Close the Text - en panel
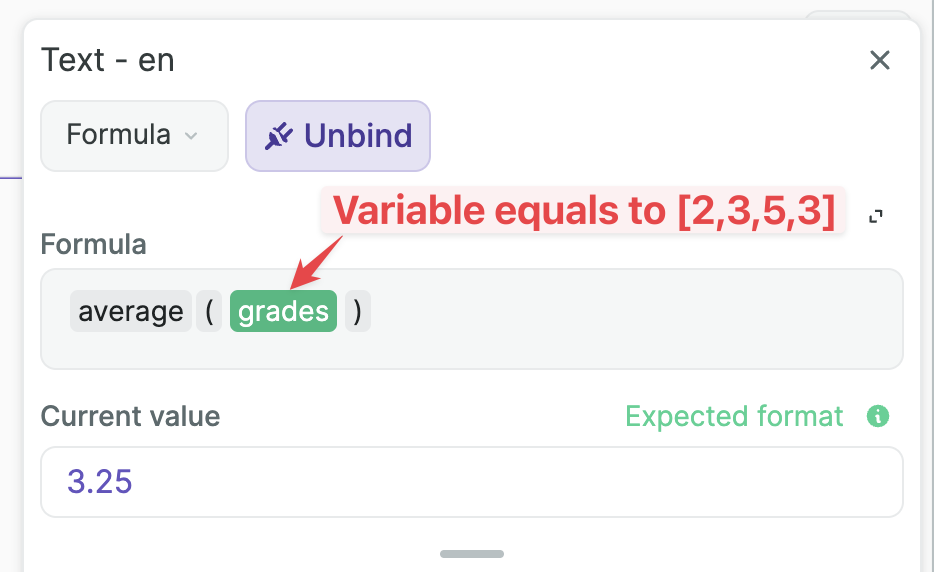This screenshot has height=572, width=934. pos(880,60)
